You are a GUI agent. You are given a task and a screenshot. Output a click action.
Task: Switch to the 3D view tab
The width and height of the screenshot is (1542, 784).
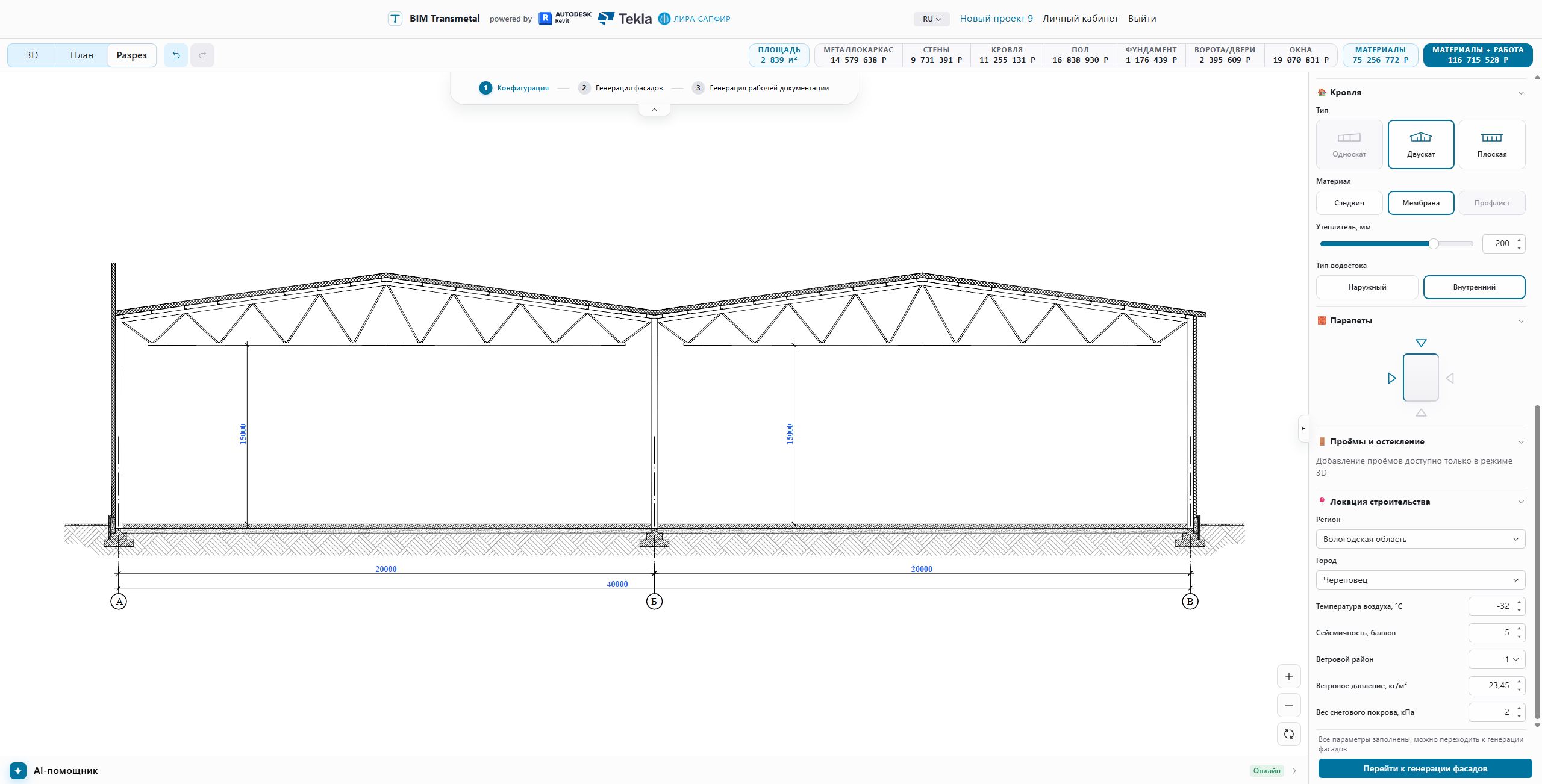click(32, 55)
